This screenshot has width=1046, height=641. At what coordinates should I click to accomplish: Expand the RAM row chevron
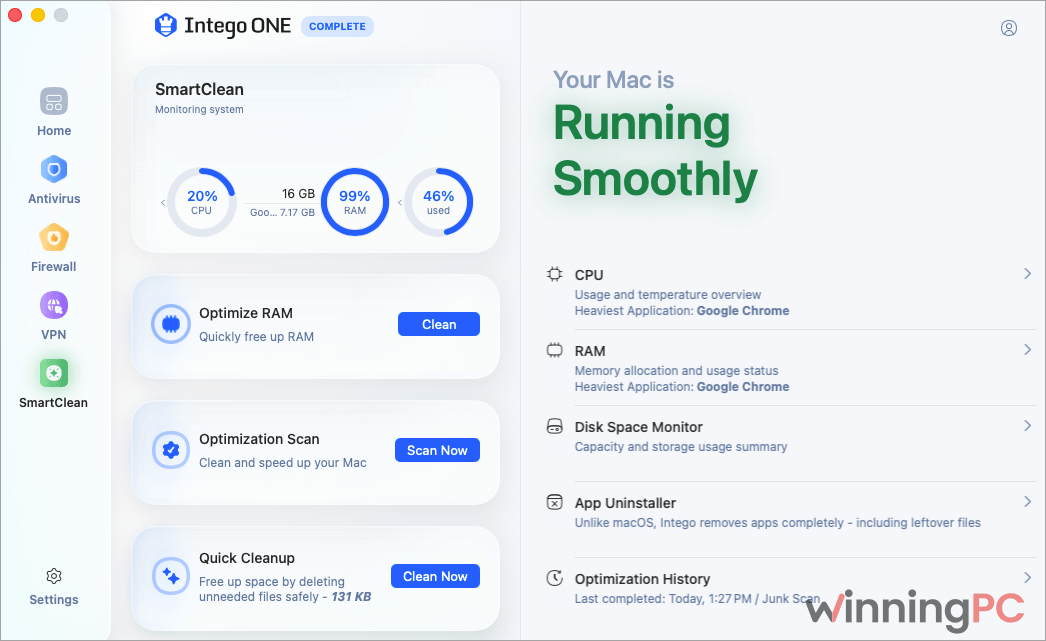pyautogui.click(x=1027, y=350)
